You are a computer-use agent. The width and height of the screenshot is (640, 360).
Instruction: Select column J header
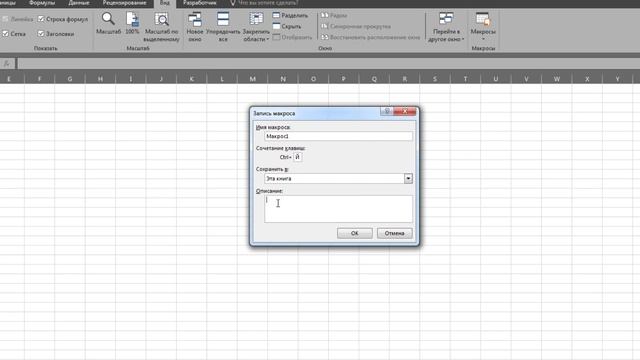(x=161, y=79)
